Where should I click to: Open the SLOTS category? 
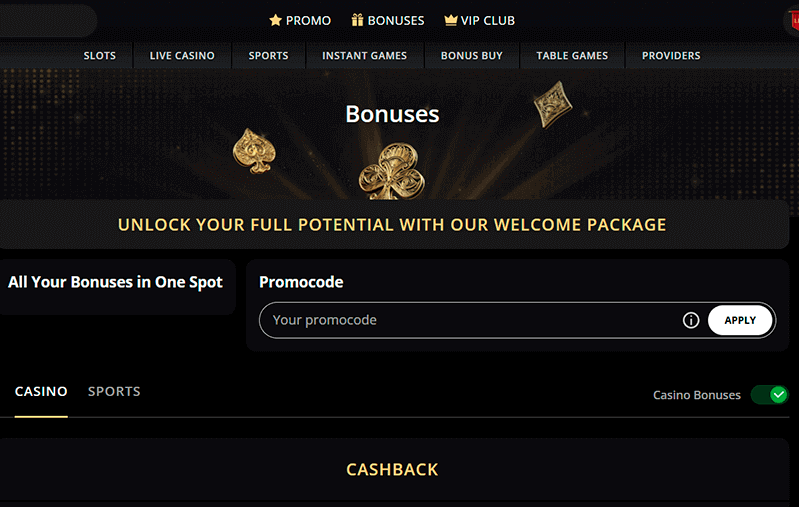[x=100, y=56]
